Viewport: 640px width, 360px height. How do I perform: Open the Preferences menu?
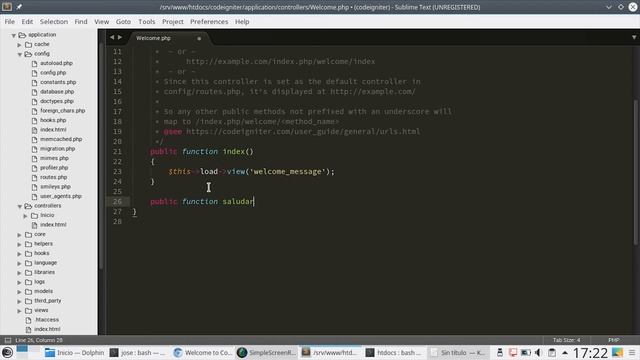click(x=209, y=22)
